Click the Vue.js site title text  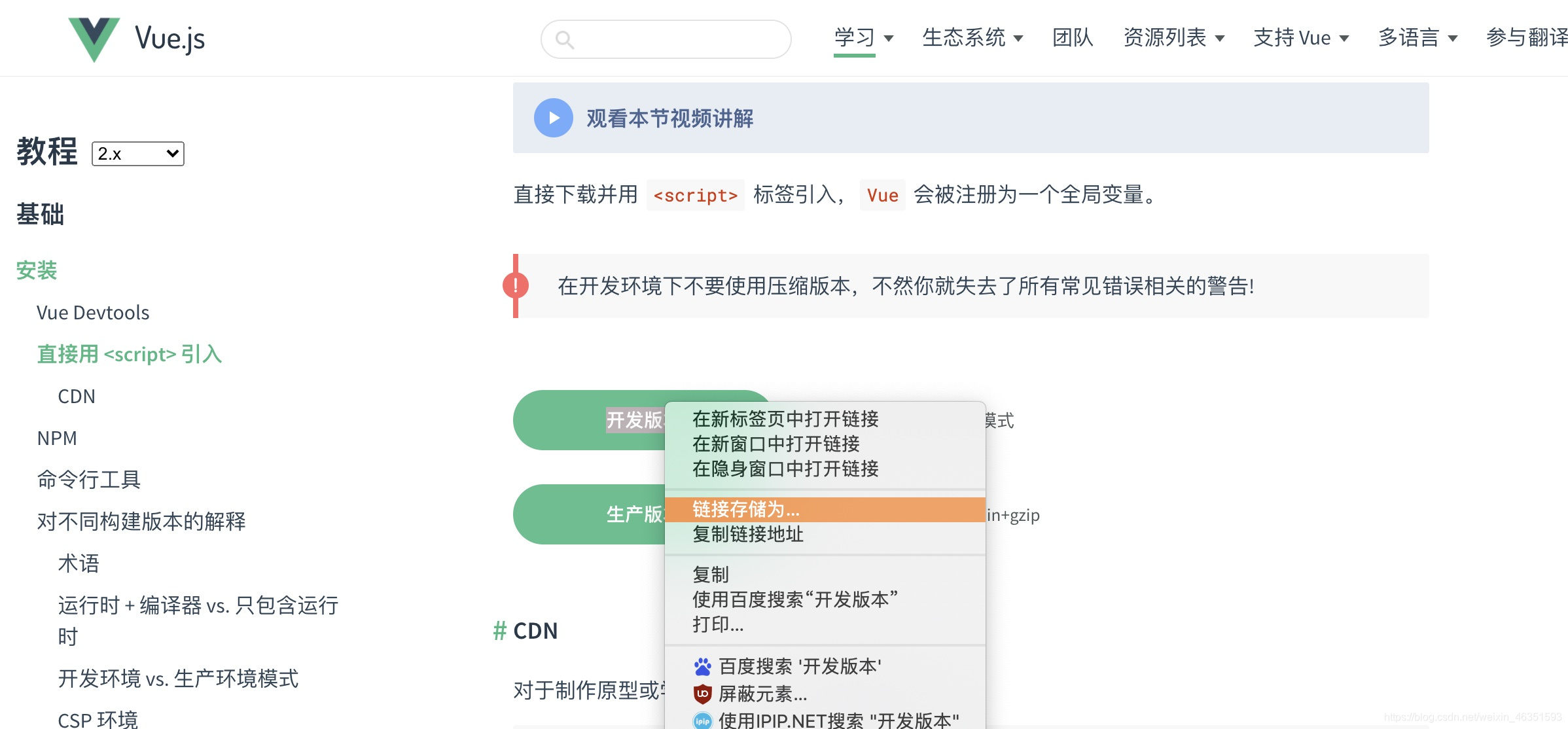click(170, 39)
